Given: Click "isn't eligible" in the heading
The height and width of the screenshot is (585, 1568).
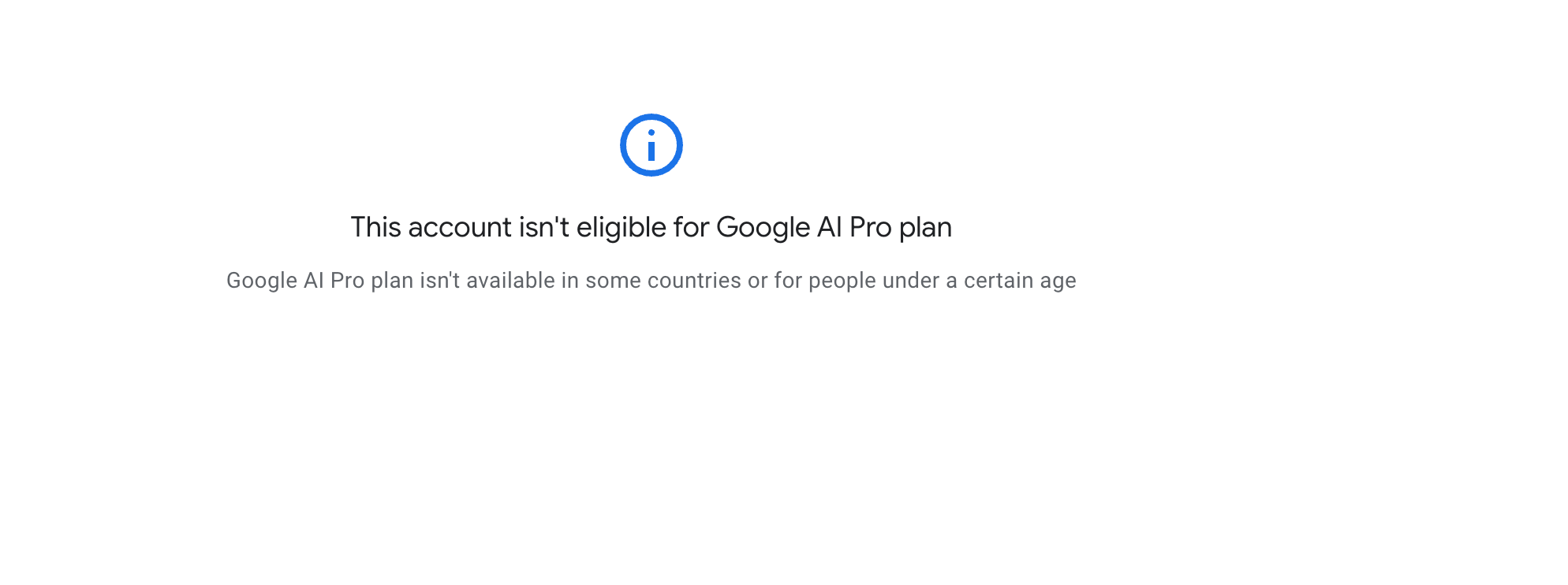Looking at the screenshot, I should [x=592, y=228].
